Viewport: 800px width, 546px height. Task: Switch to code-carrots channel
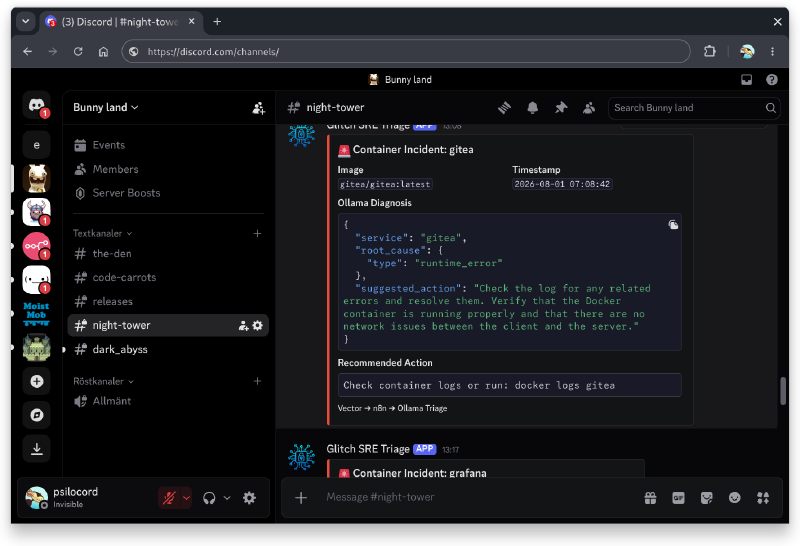168,277
